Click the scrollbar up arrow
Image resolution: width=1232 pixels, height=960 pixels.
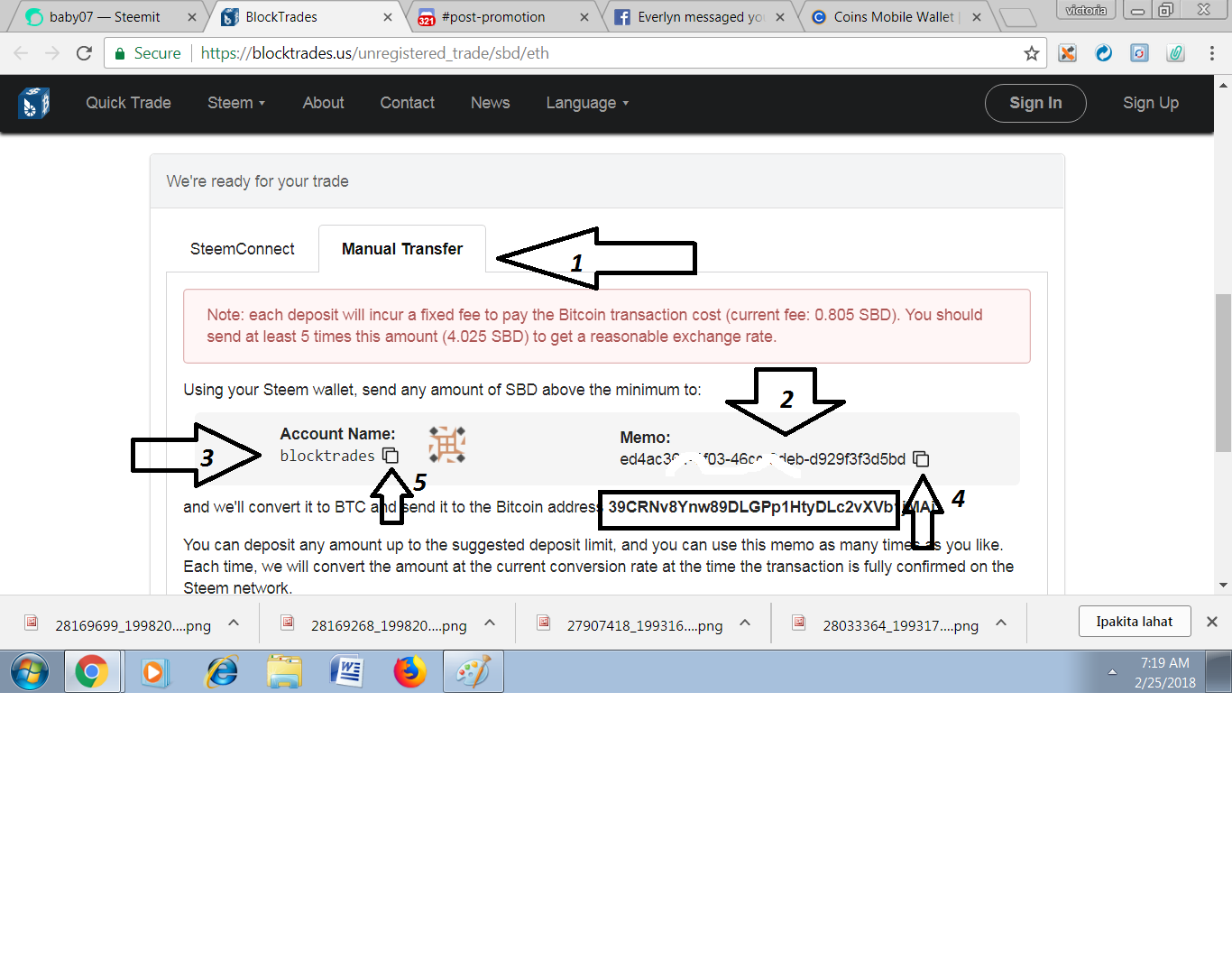click(1223, 86)
